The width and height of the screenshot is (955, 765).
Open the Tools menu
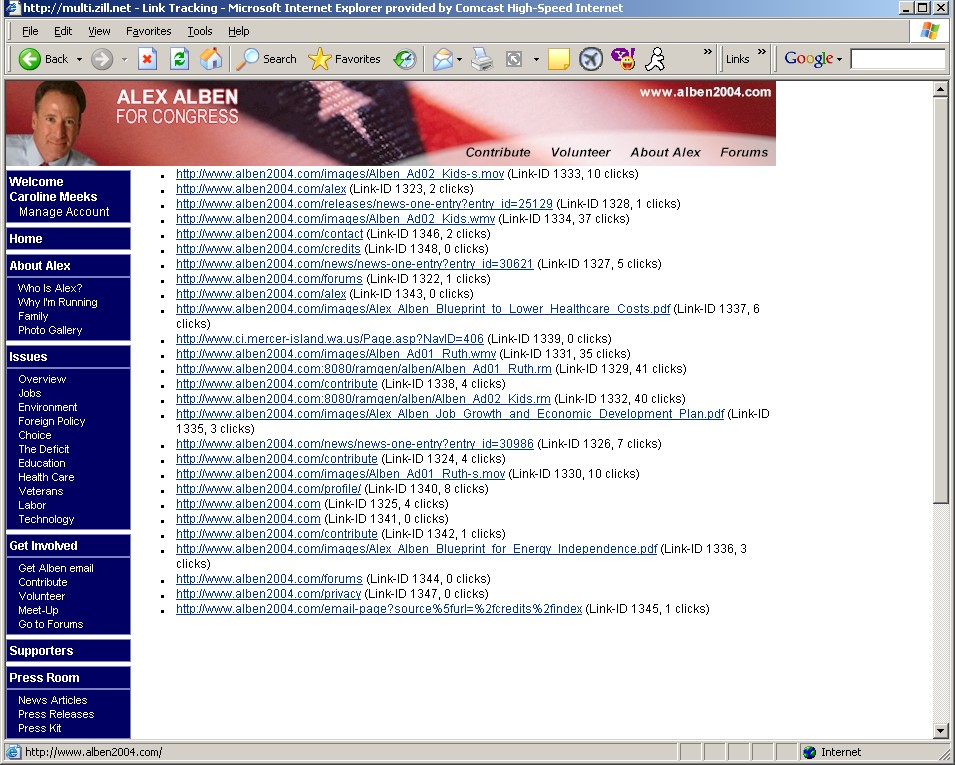click(x=199, y=31)
